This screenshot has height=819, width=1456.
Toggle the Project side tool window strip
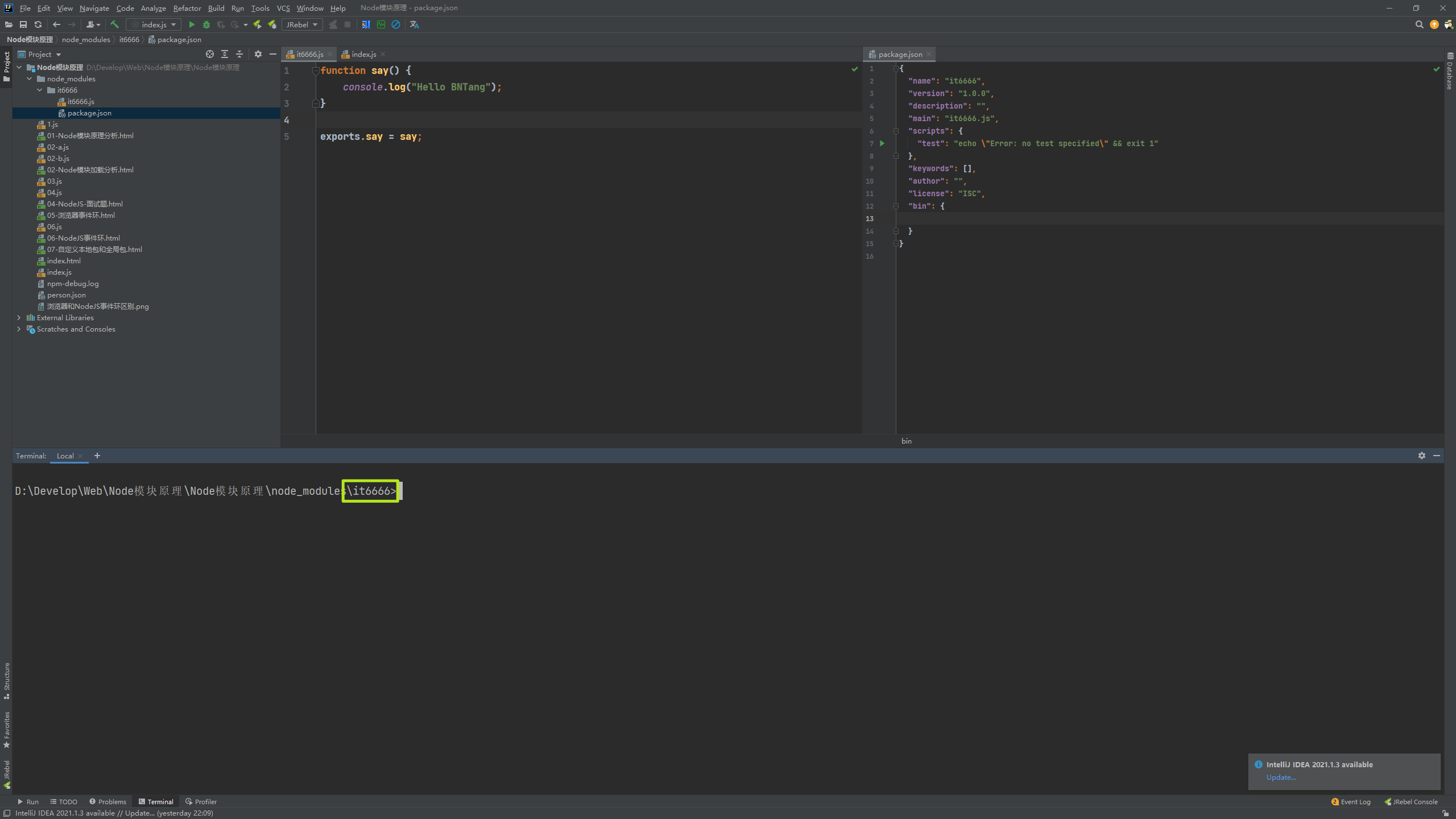coord(6,67)
